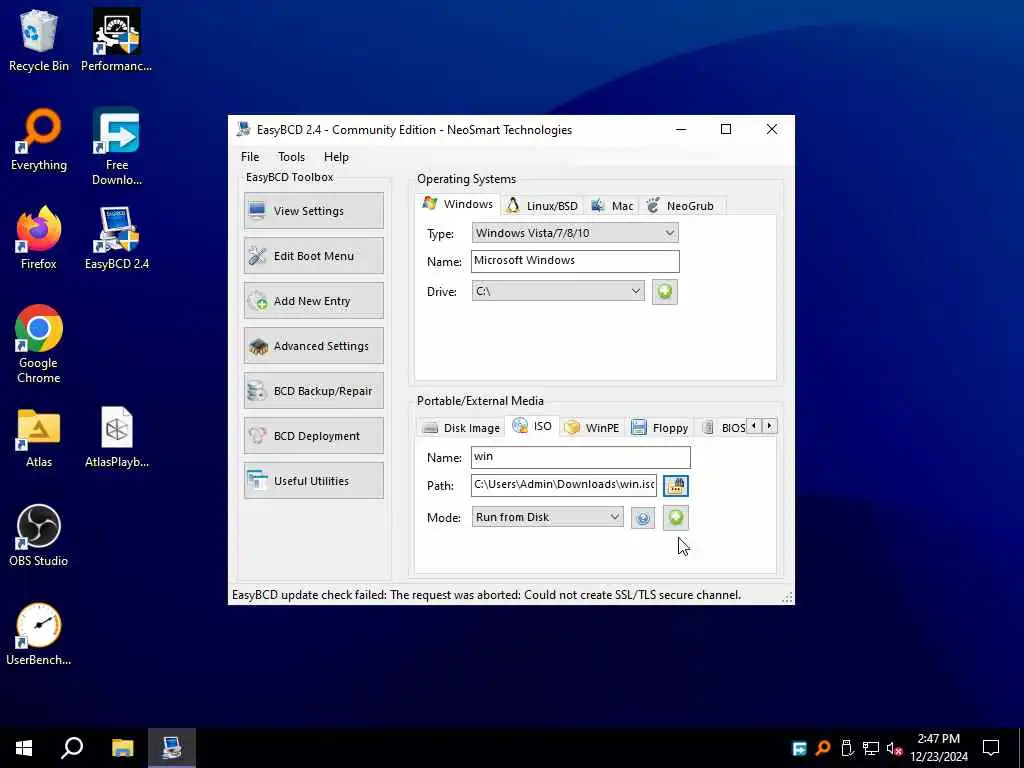Viewport: 1024px width, 768px height.
Task: Select the EasyBCD 2.4 desktop shortcut
Action: 116,238
